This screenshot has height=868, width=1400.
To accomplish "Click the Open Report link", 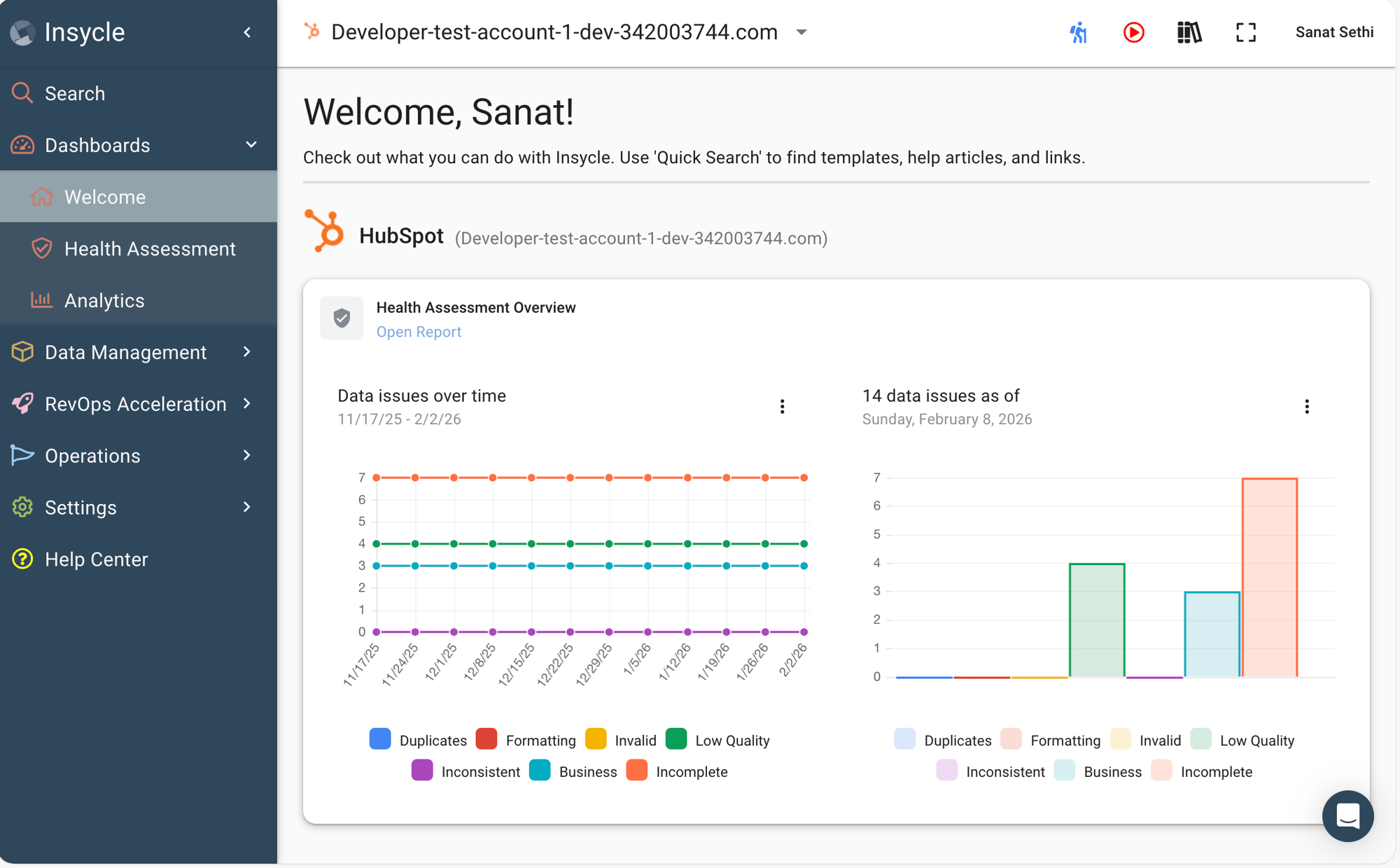I will 419,331.
